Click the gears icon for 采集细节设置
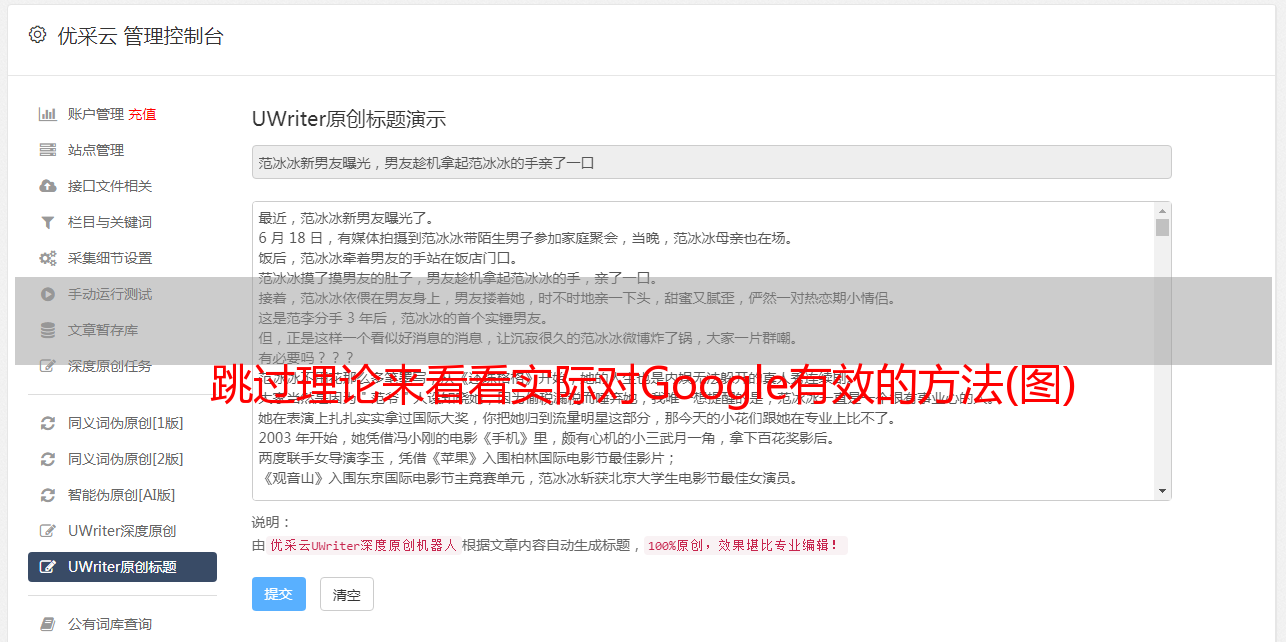 tap(47, 258)
